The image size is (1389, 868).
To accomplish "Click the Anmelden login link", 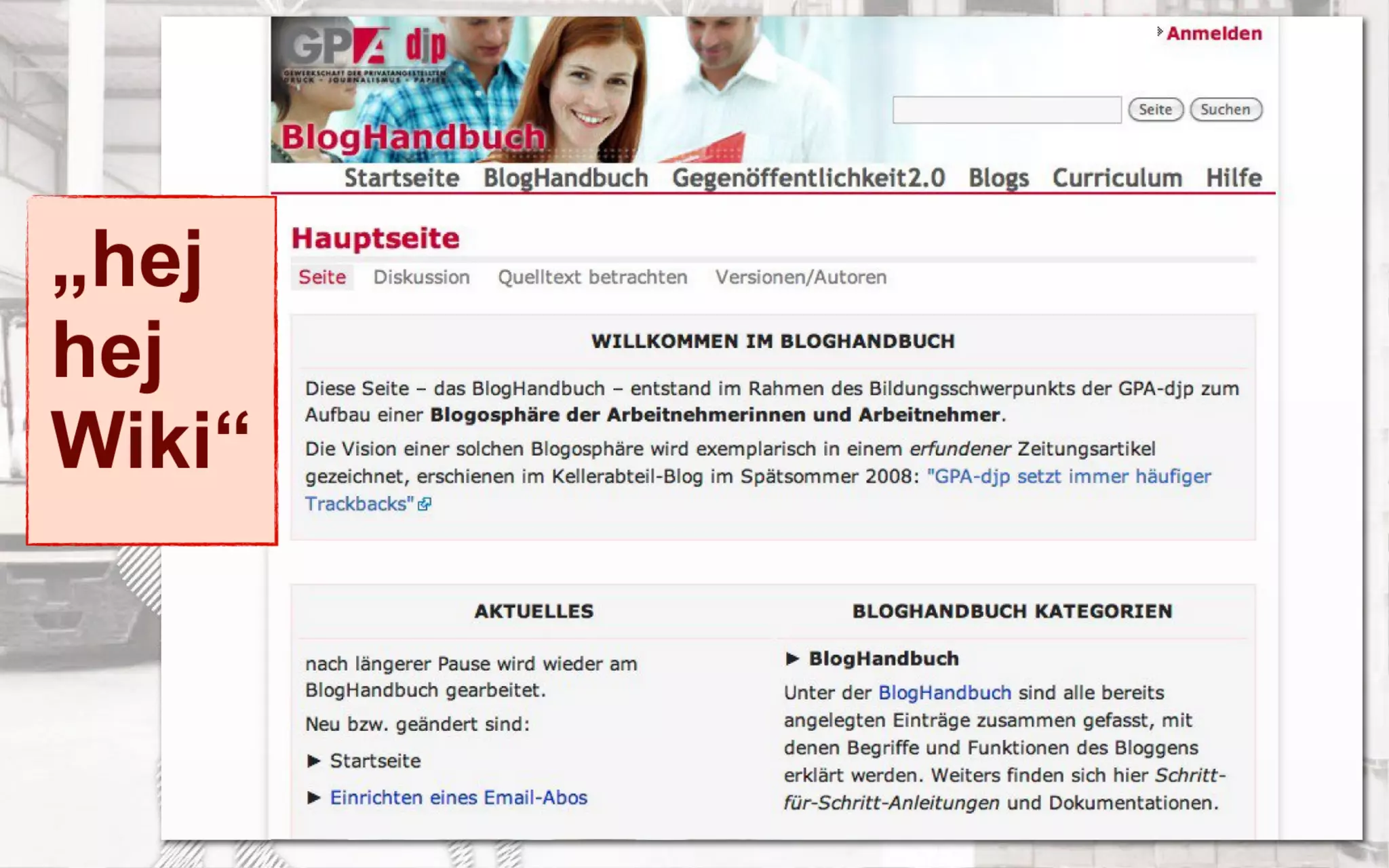I will click(1214, 33).
